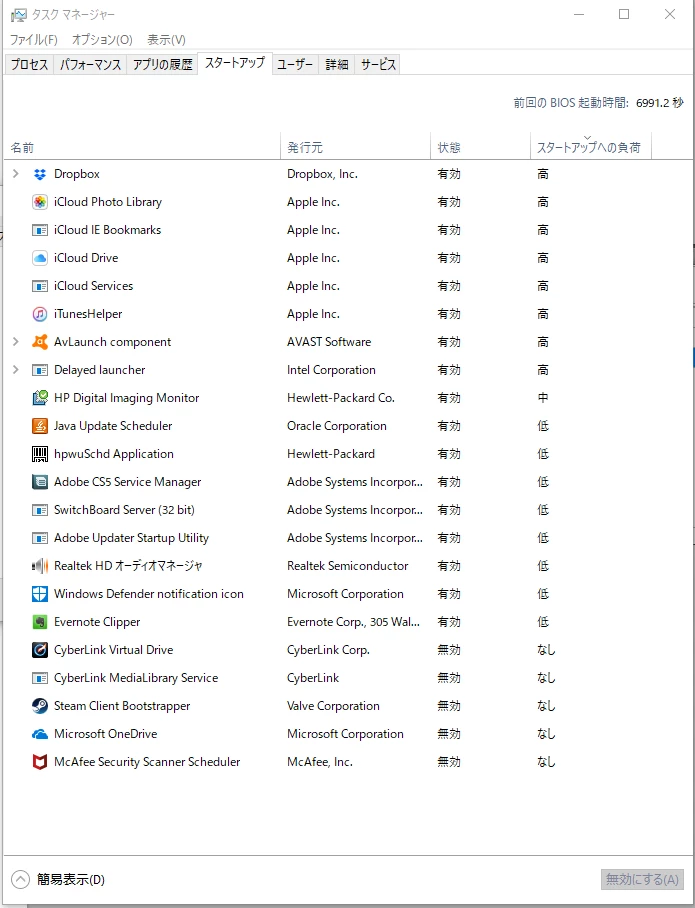Viewport: 695px width, 908px height.
Task: Click the hpwuSchd Application icon
Action: pos(39,453)
